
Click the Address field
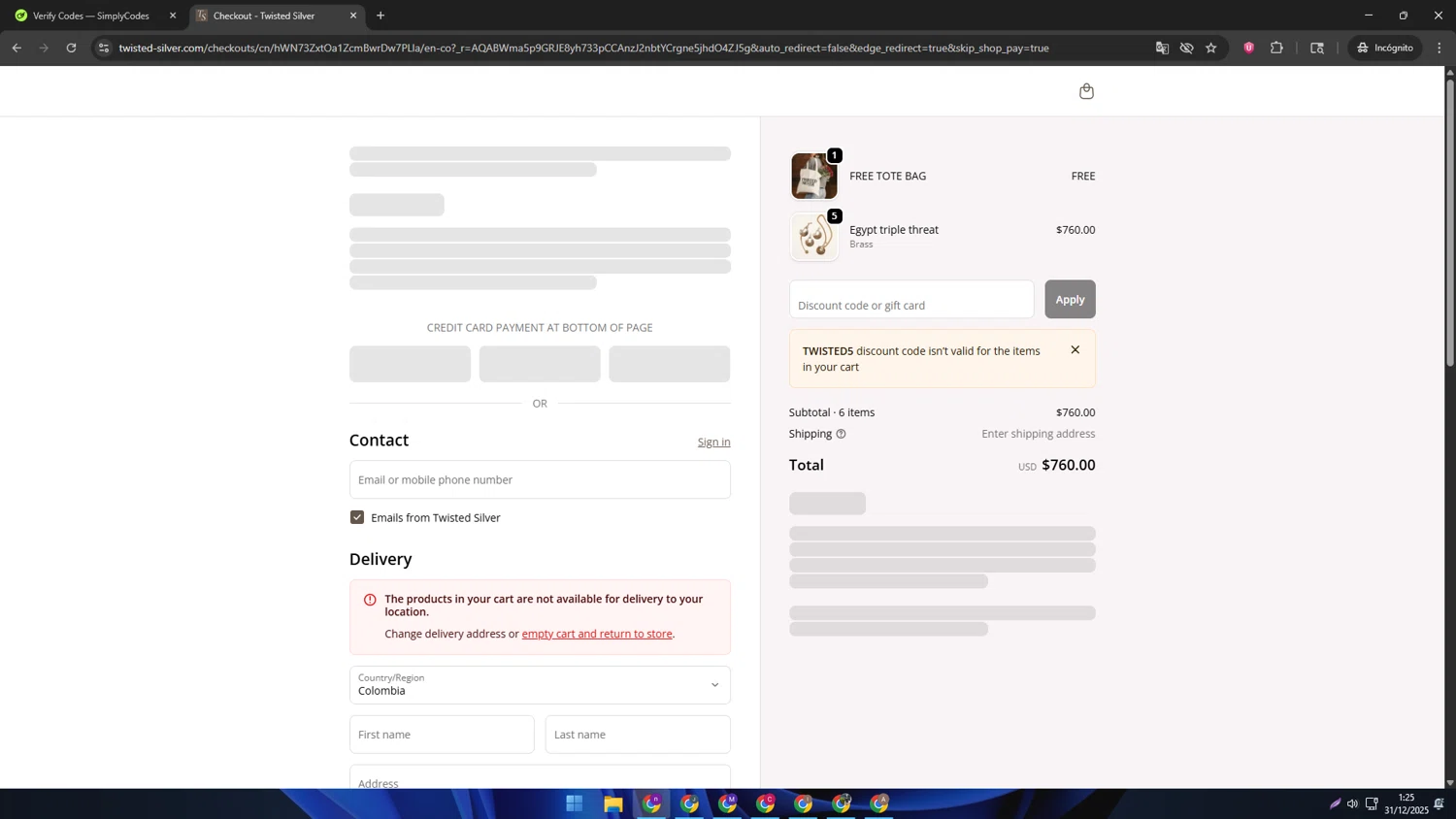point(540,777)
